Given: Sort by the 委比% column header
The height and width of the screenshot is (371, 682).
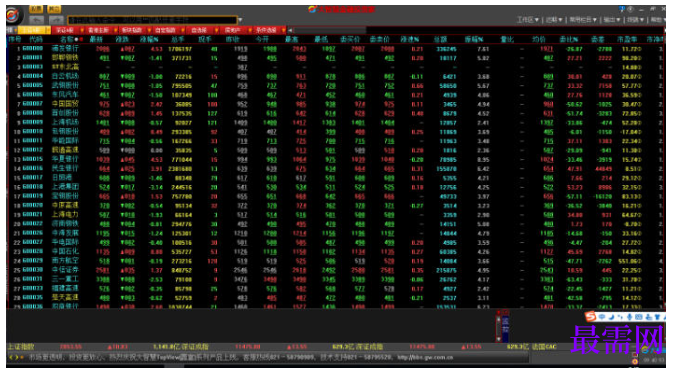Looking at the screenshot, I should (x=568, y=40).
